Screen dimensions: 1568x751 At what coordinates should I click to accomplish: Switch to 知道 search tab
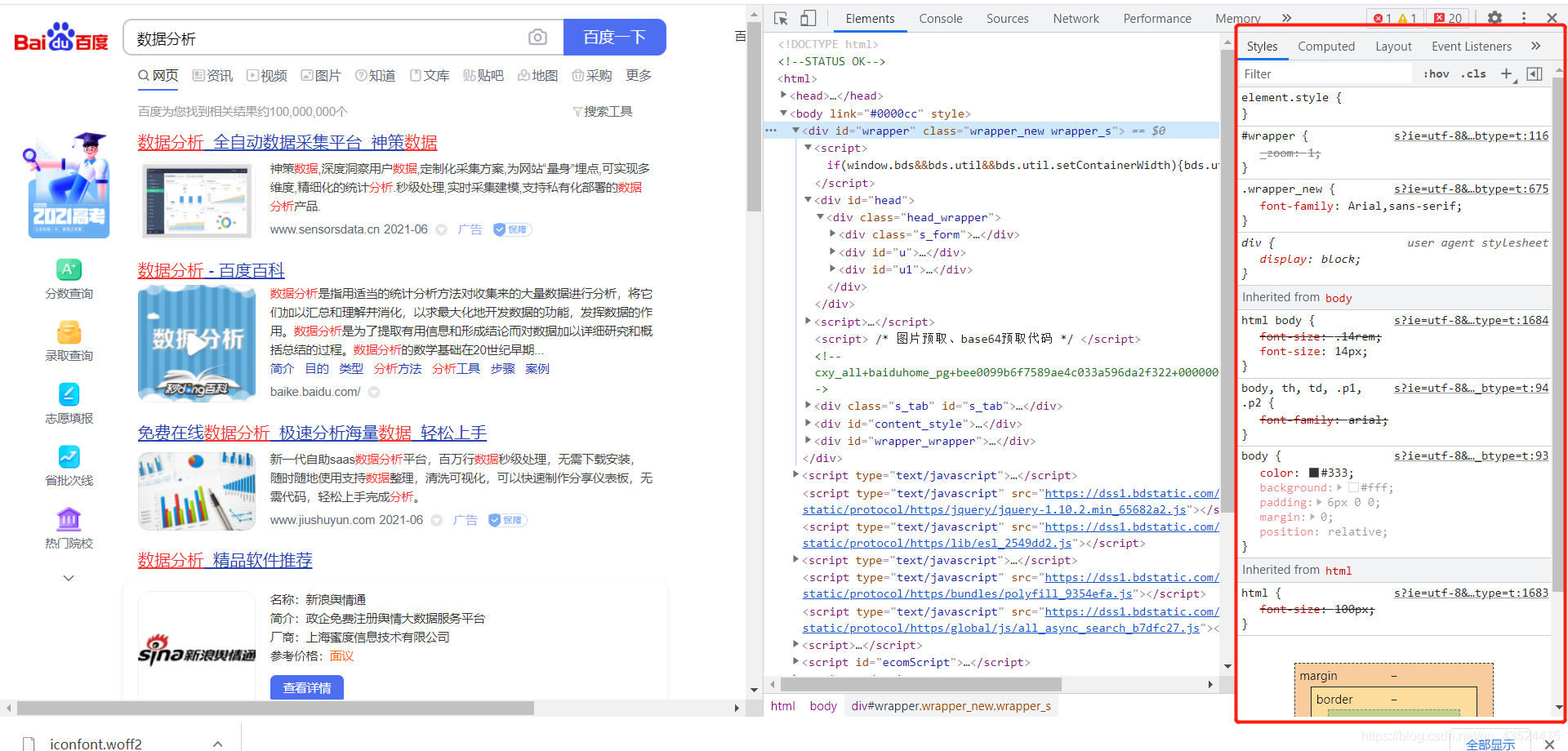376,75
